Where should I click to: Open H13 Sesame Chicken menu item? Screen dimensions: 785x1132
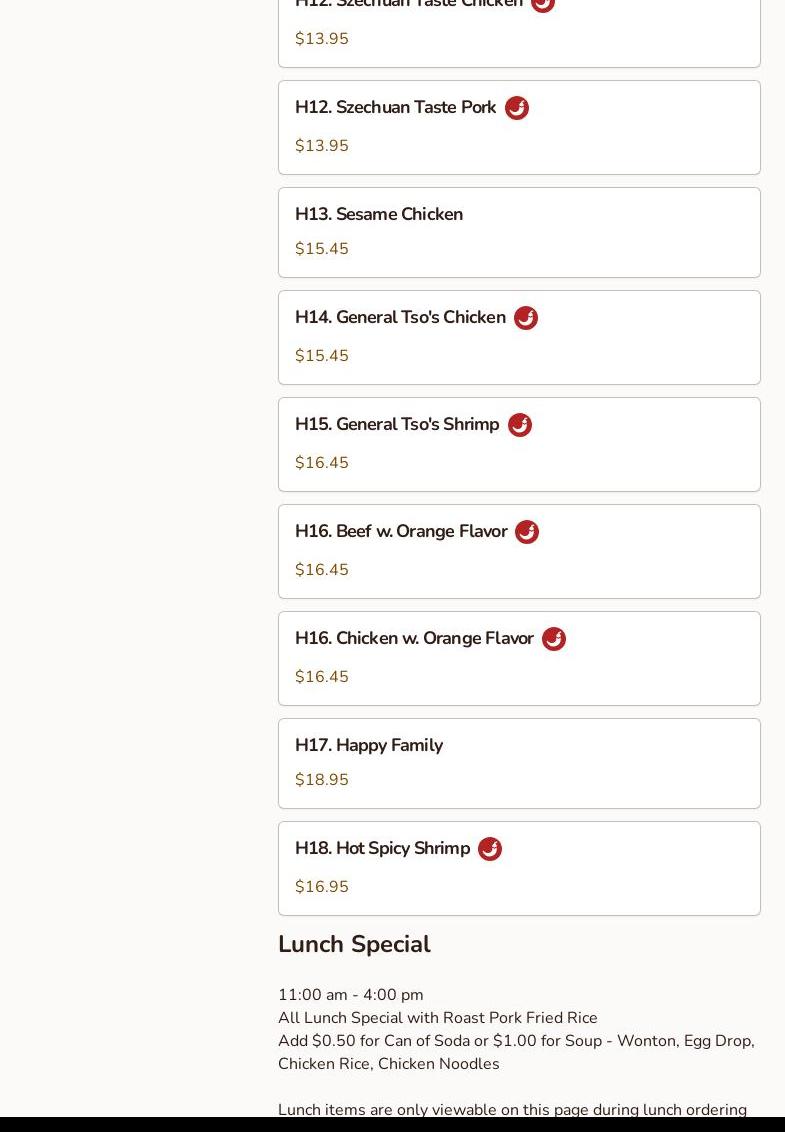[378, 214]
